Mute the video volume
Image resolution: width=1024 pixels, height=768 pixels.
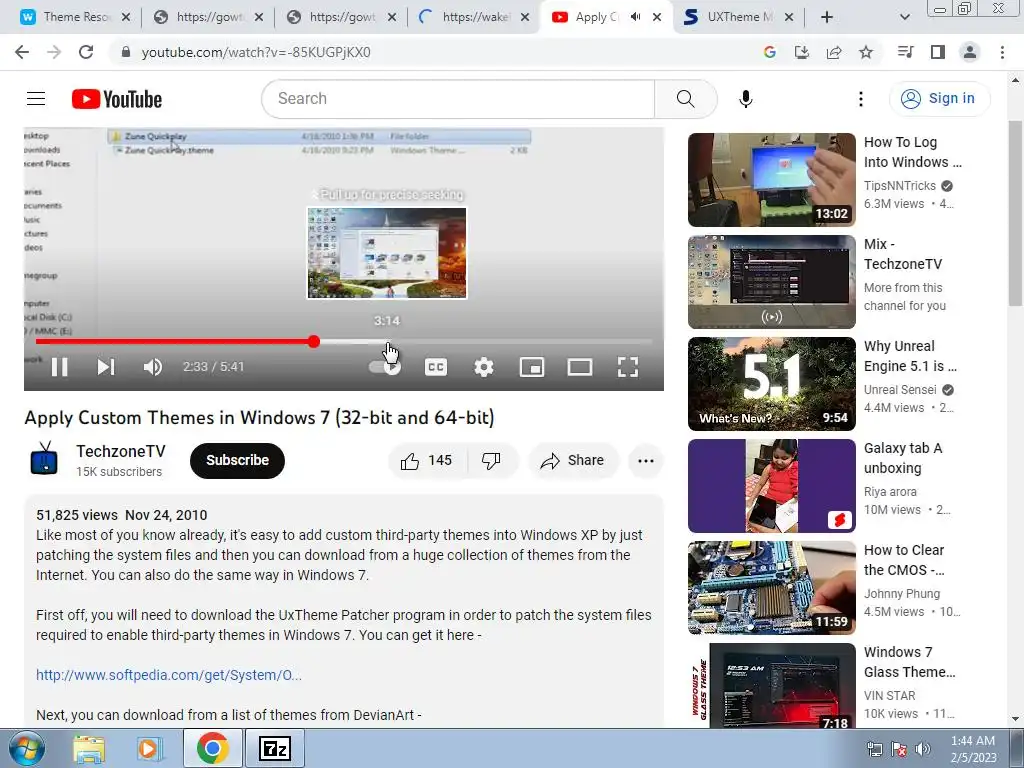(x=152, y=367)
